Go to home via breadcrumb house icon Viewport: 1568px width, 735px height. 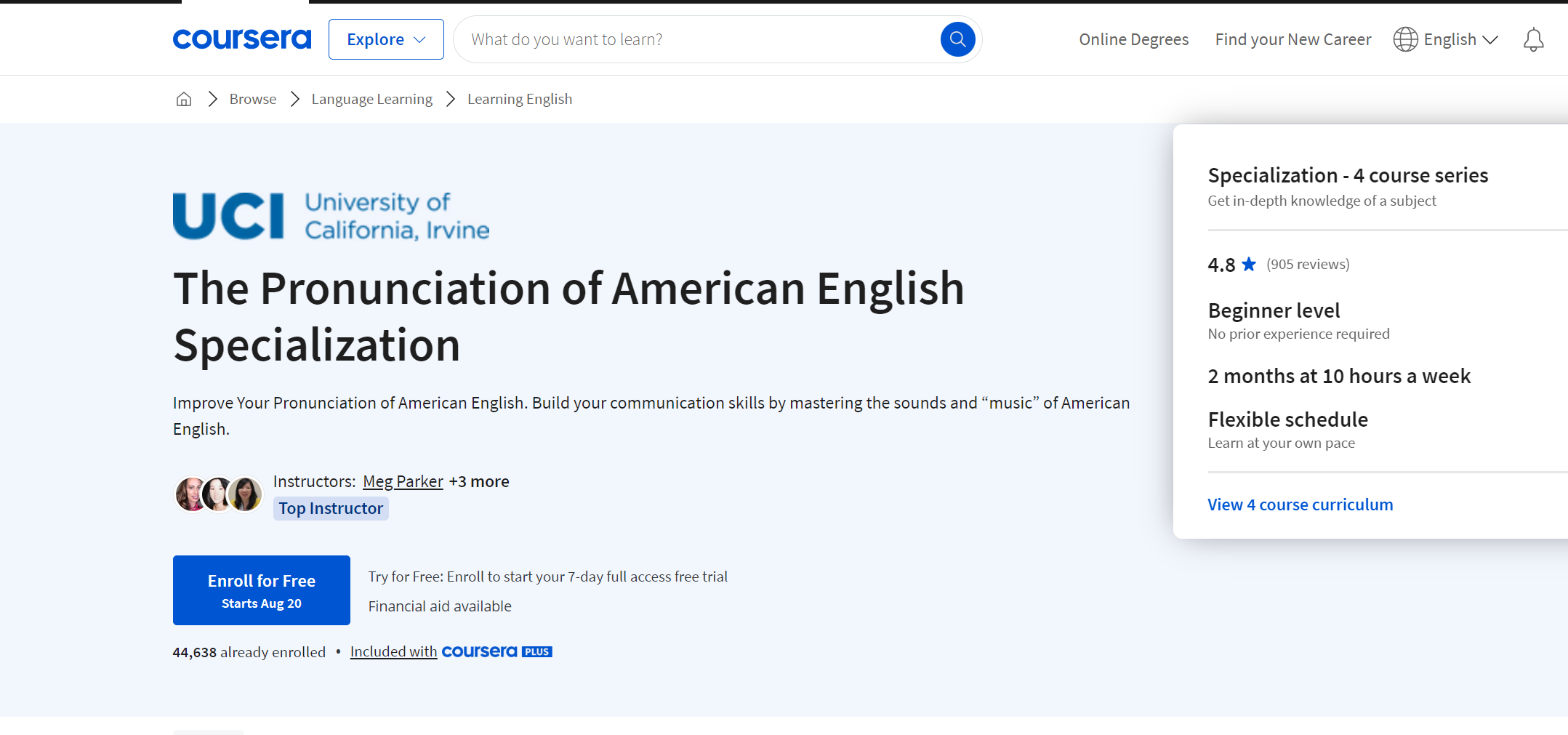point(184,99)
